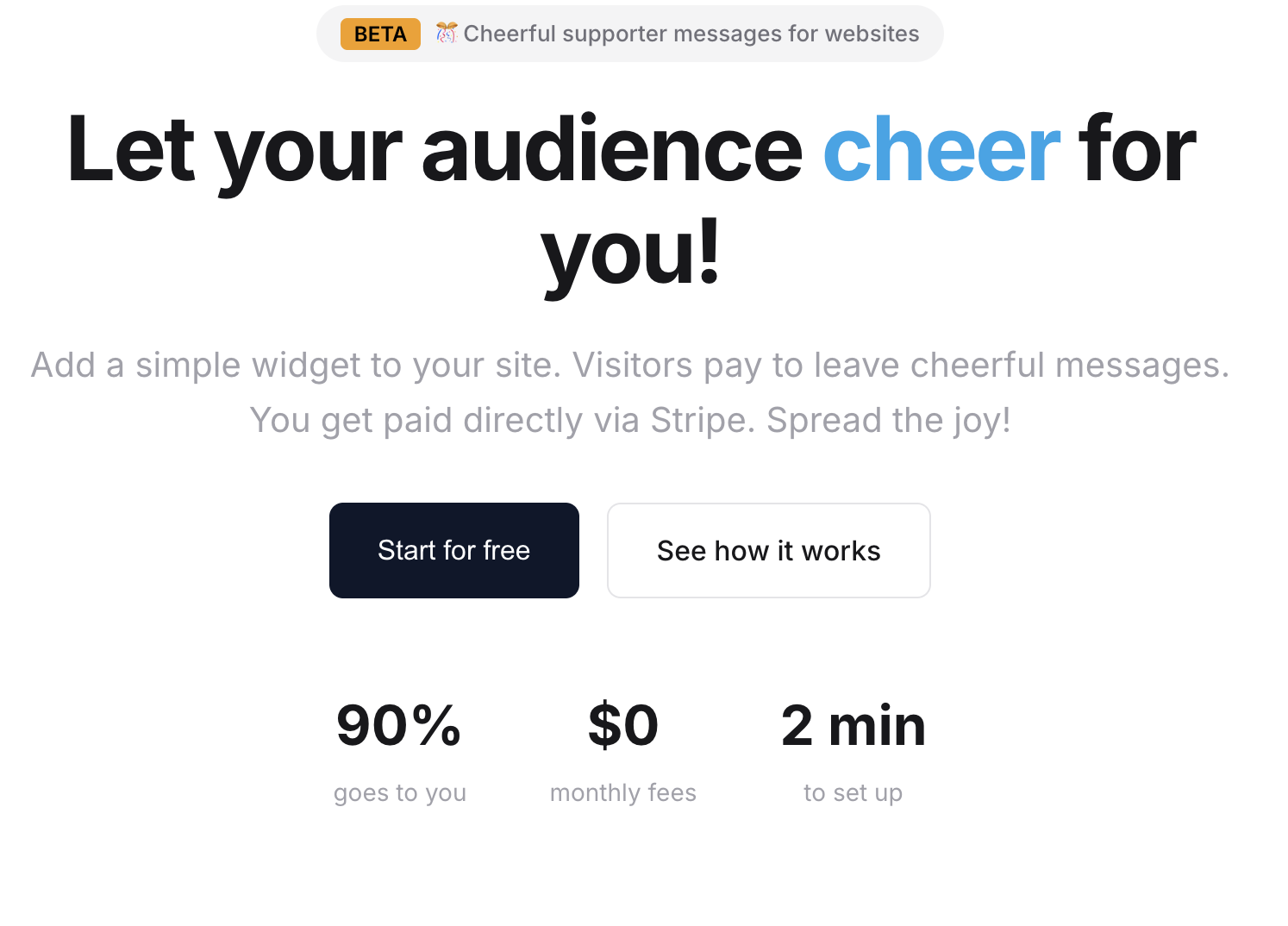Click the '$0' statistic

click(622, 725)
